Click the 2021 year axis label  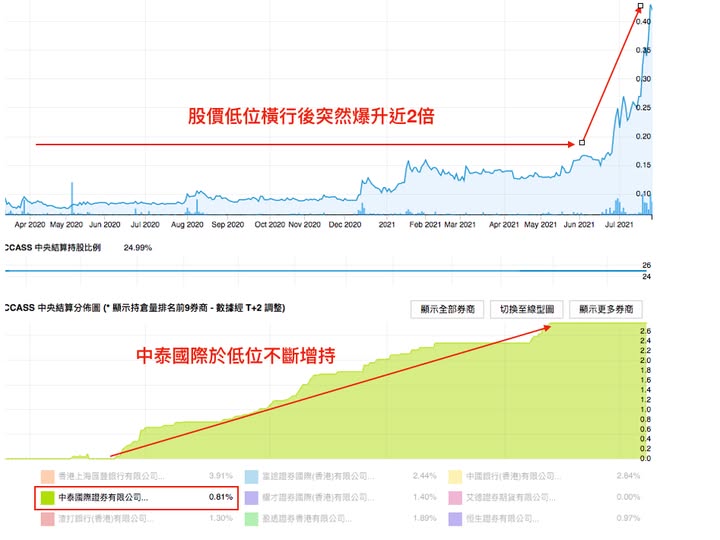pos(387,225)
